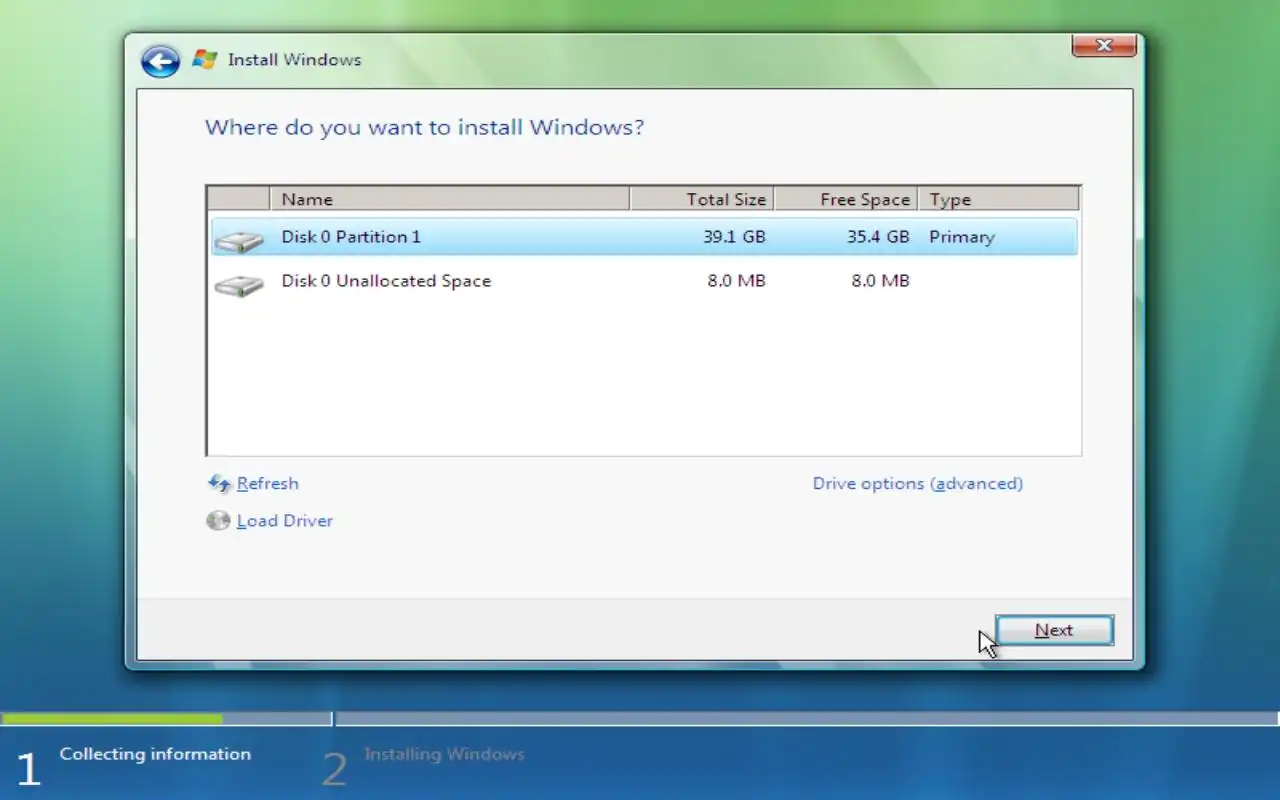Image resolution: width=1280 pixels, height=800 pixels.
Task: Sort by the Total Size column header
Action: click(x=702, y=199)
